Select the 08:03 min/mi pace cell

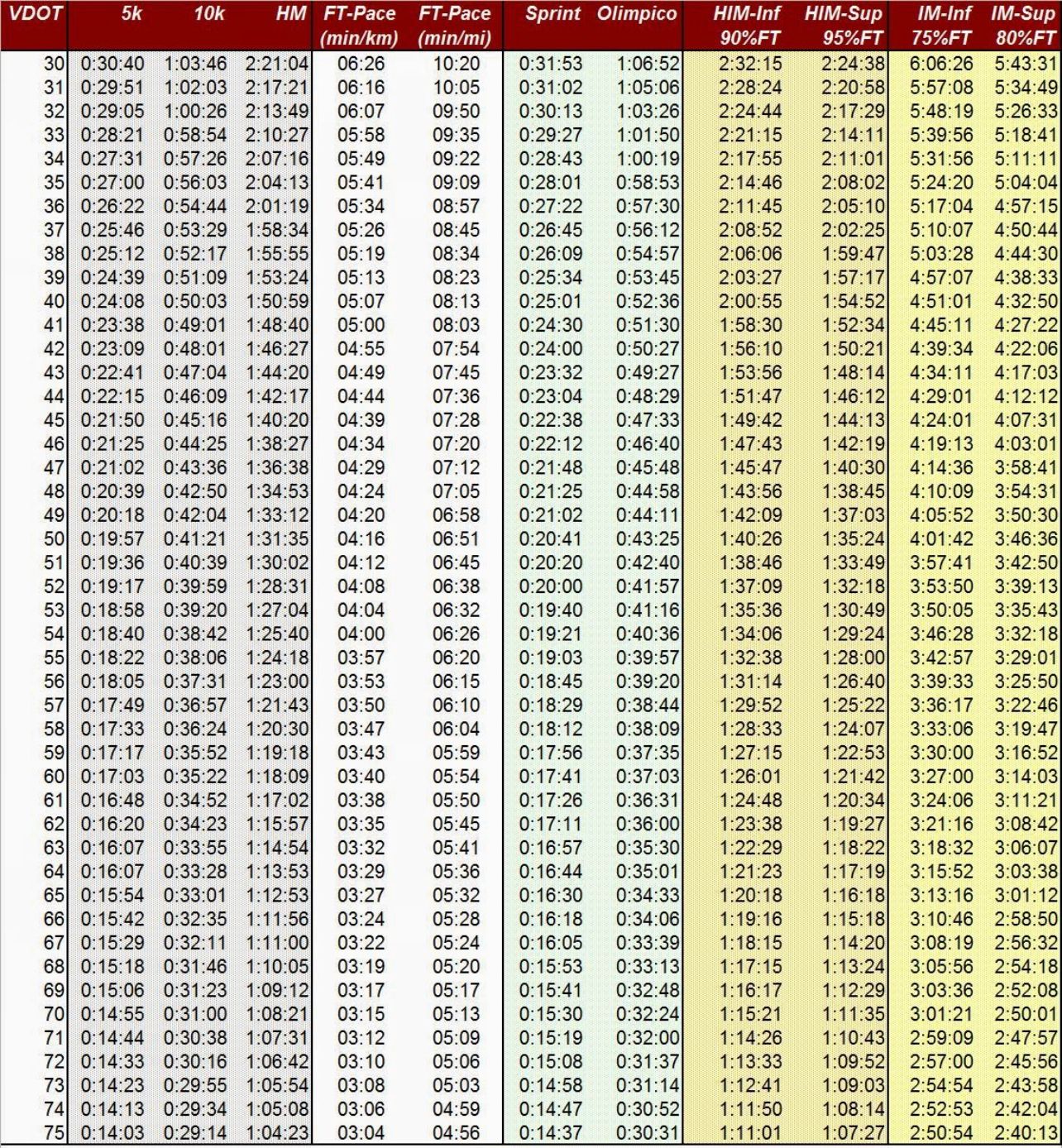point(456,325)
